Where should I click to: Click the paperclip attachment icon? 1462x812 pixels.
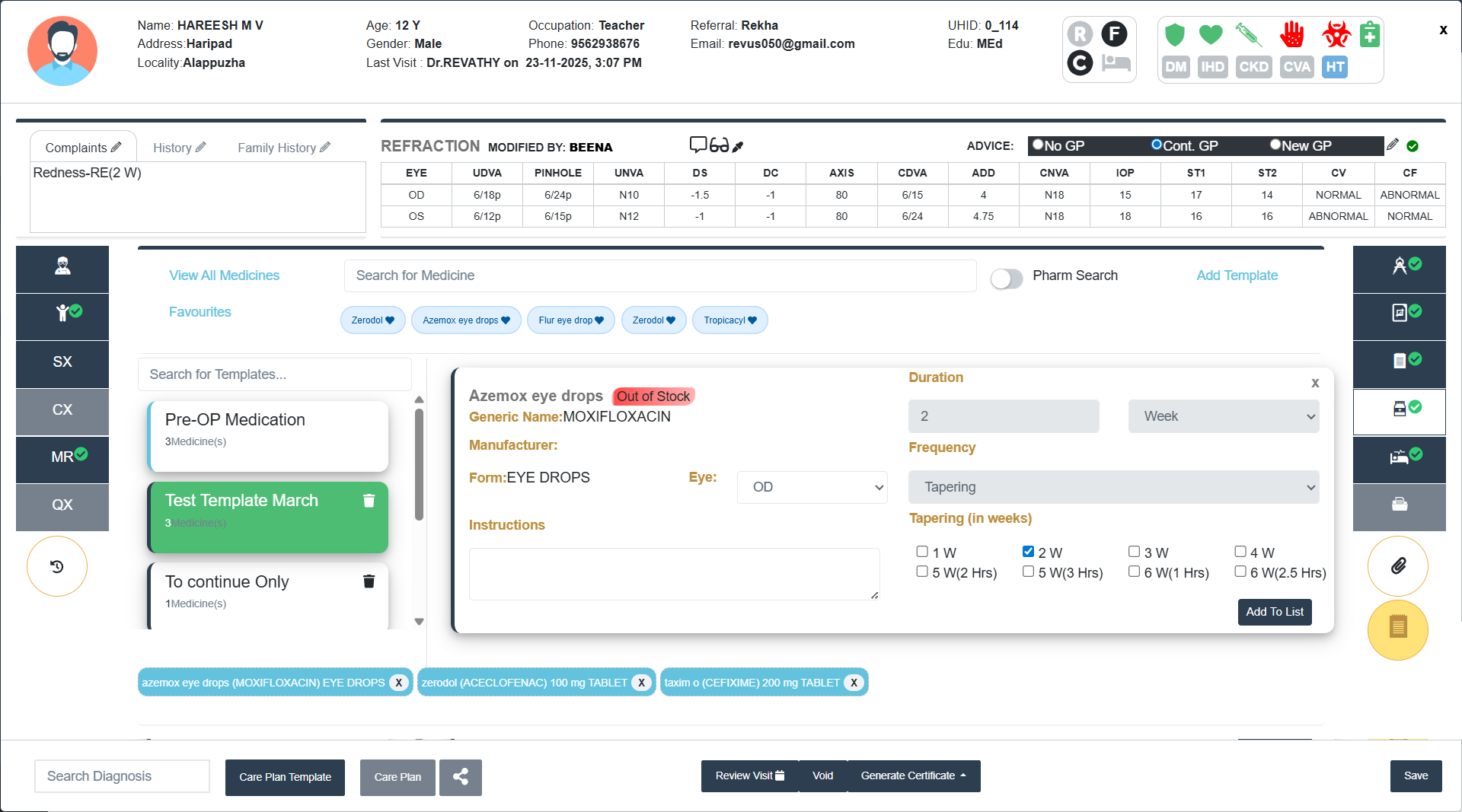click(1398, 566)
